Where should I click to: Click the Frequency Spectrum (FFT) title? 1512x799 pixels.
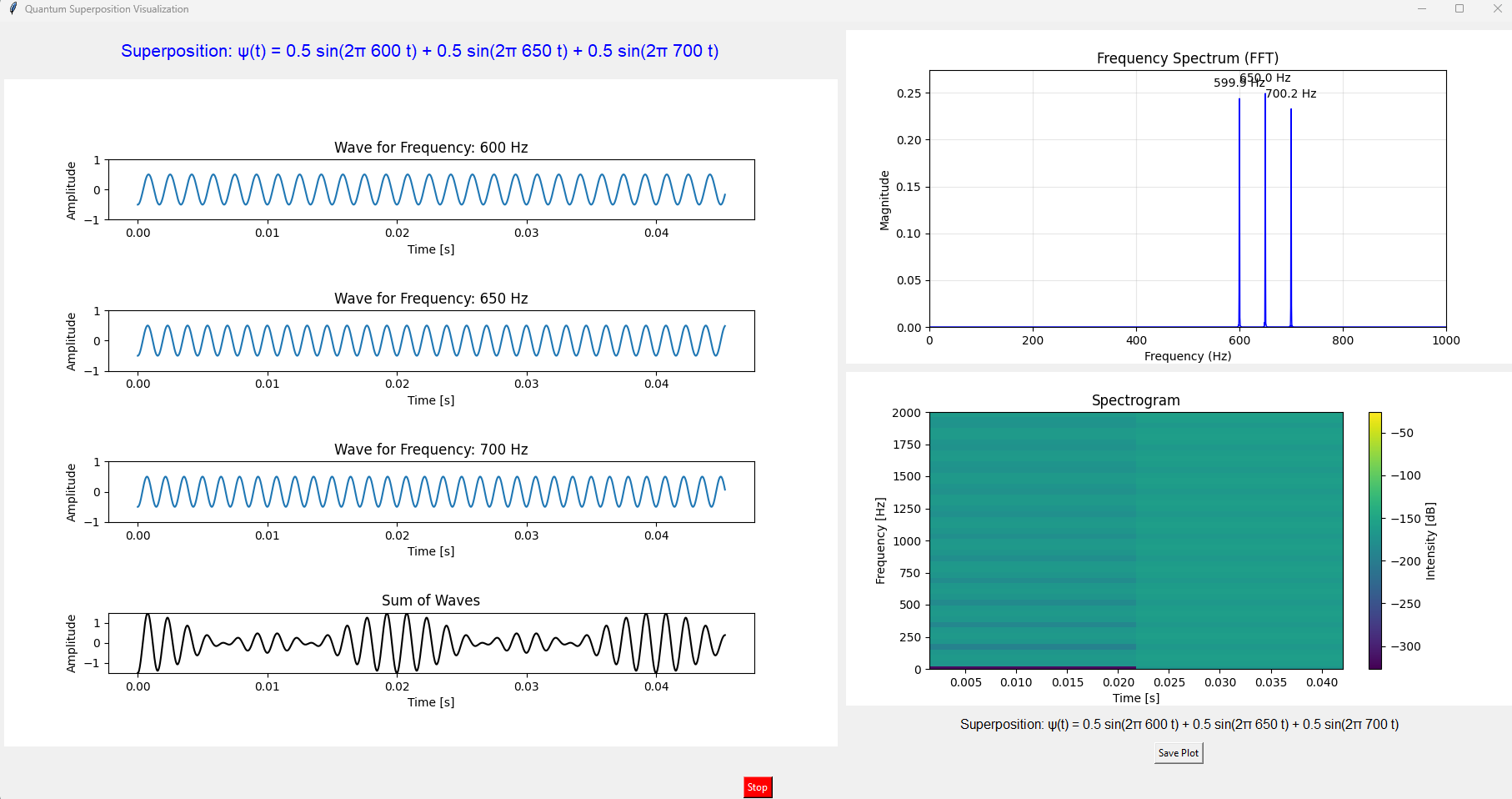(1187, 58)
